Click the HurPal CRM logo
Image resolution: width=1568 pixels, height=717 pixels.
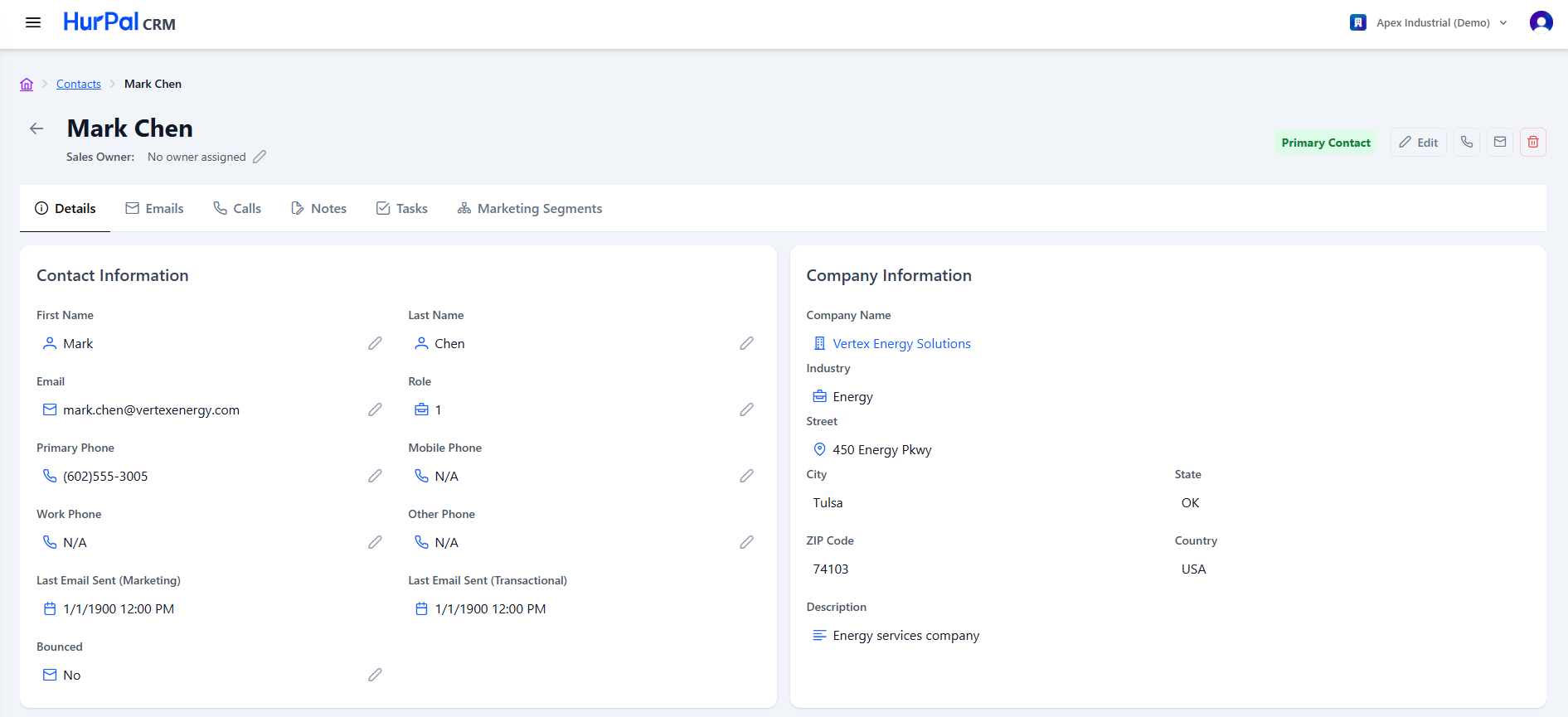pos(119,22)
